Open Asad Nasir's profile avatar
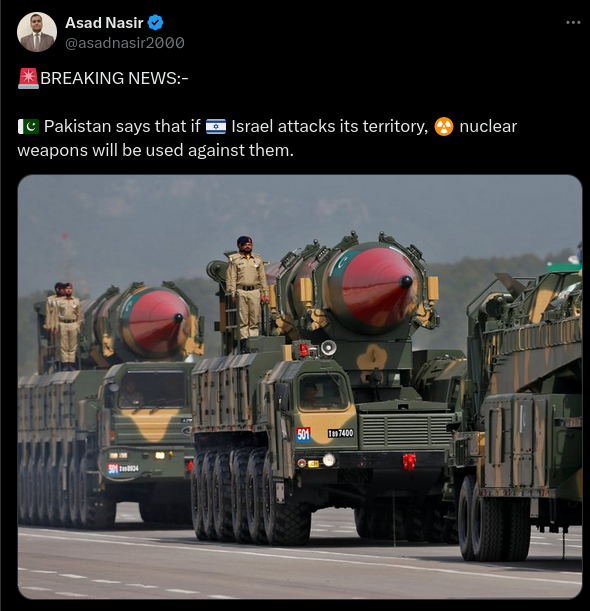This screenshot has height=611, width=590. coord(37,32)
